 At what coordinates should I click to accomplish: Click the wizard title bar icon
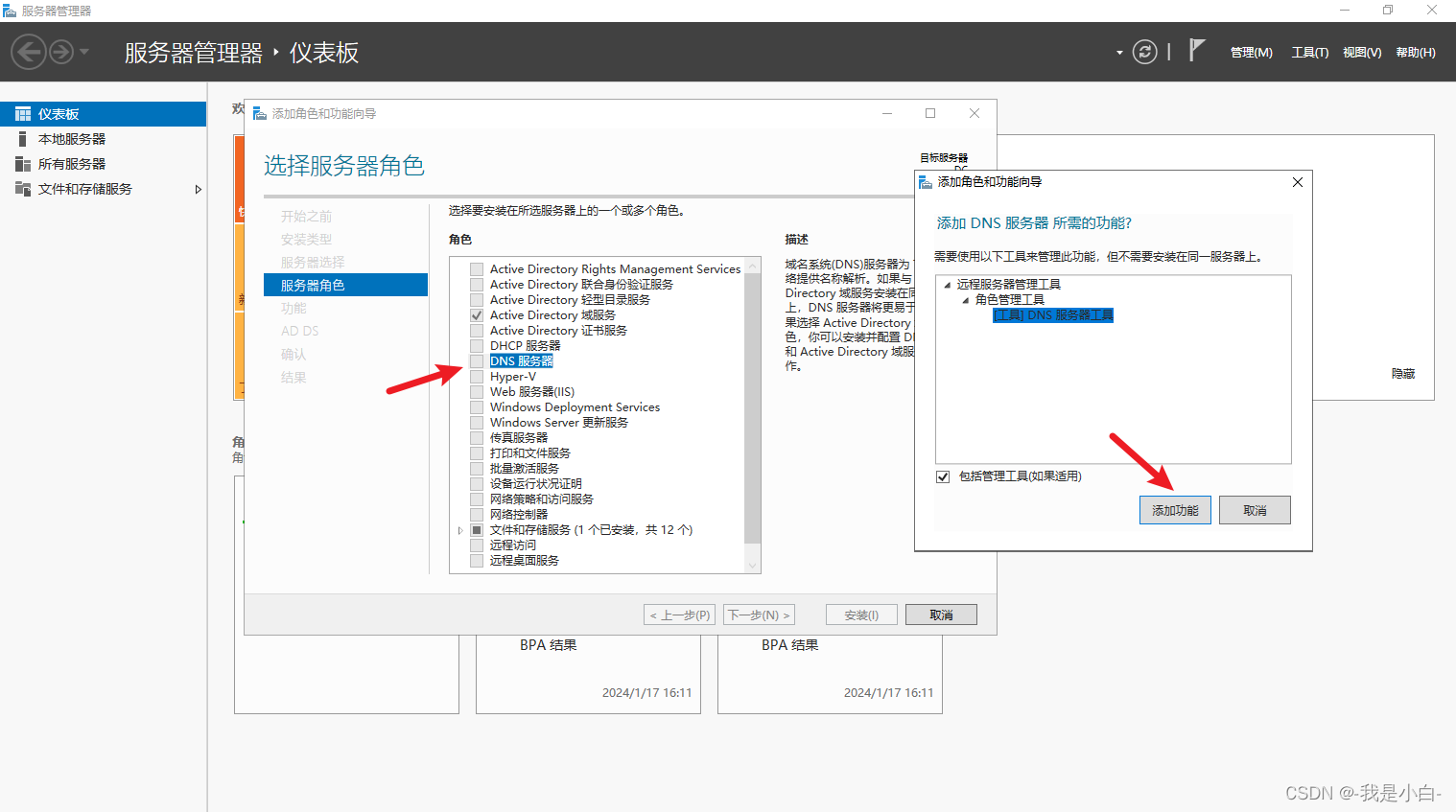(x=259, y=113)
